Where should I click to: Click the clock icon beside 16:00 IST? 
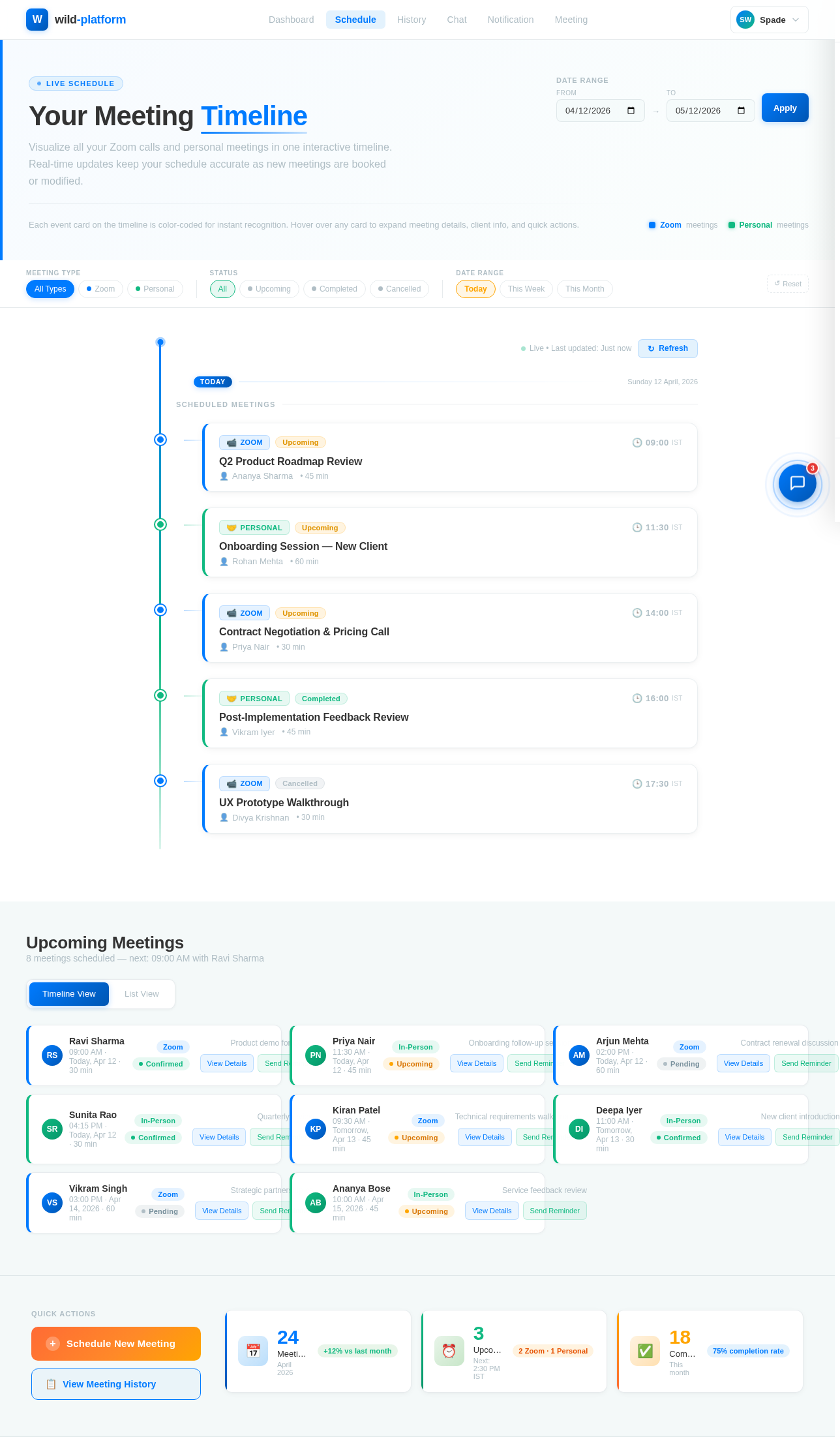(x=637, y=698)
